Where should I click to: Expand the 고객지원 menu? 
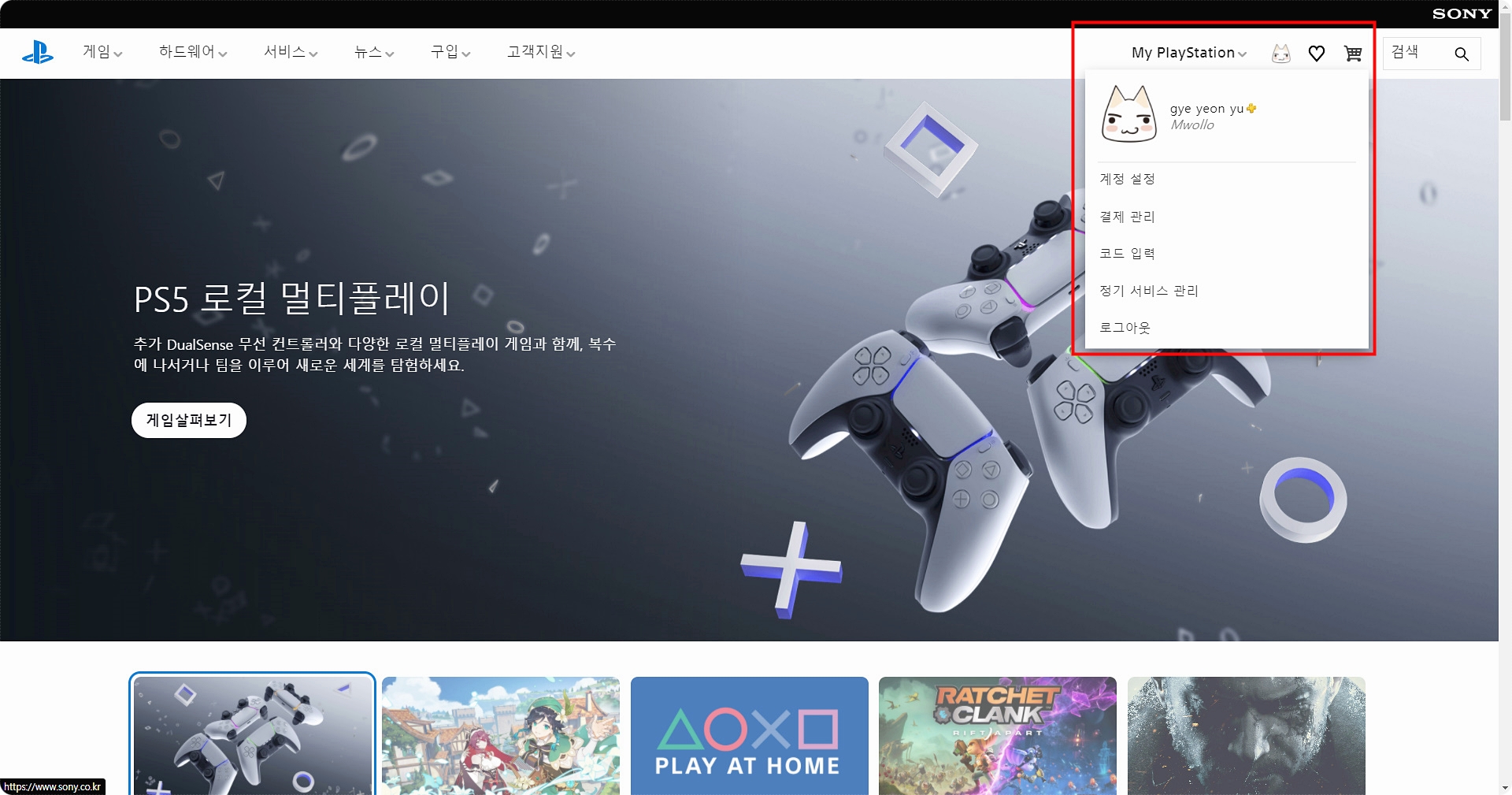541,52
